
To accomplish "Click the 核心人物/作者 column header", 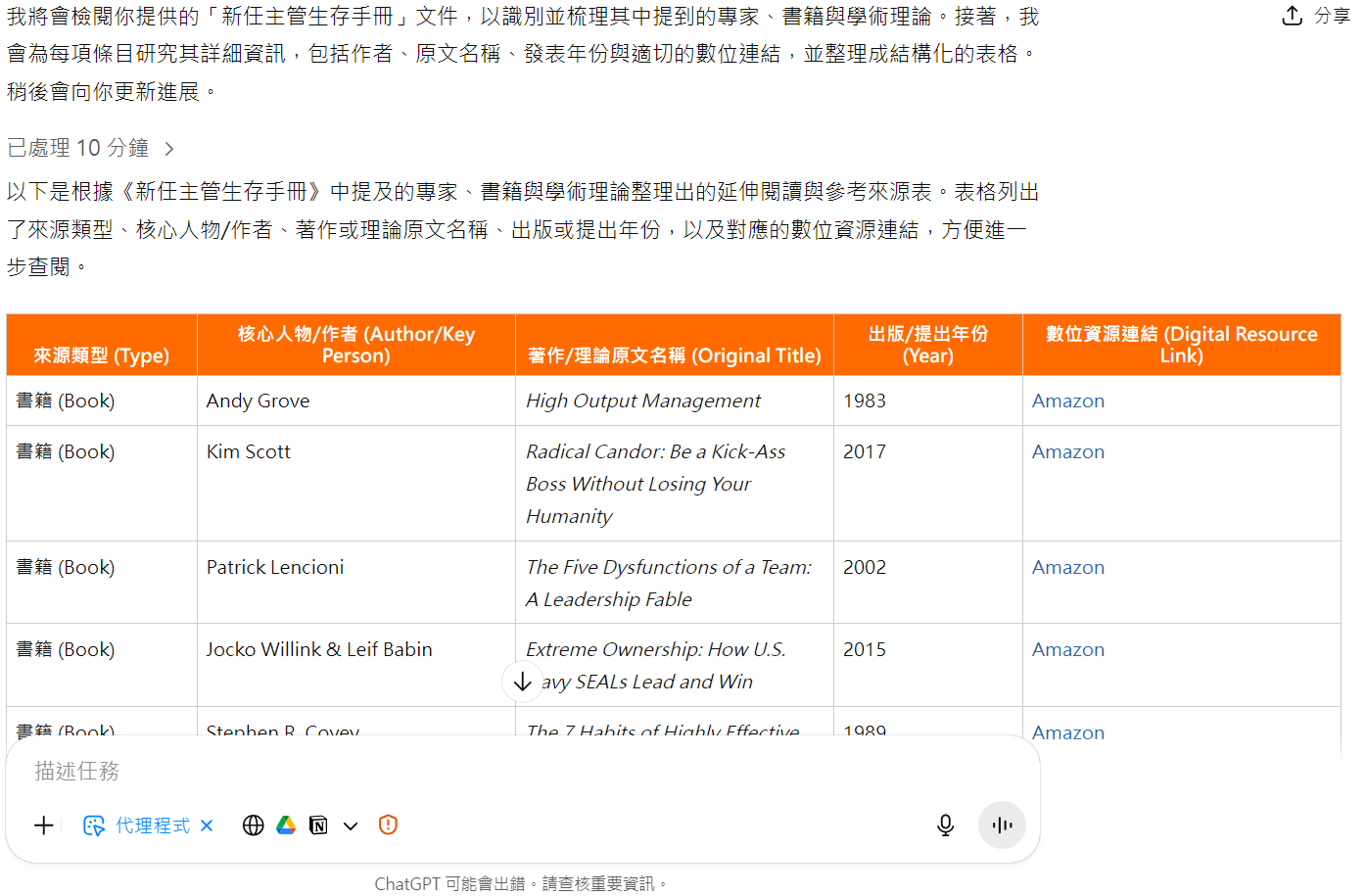I will [356, 345].
